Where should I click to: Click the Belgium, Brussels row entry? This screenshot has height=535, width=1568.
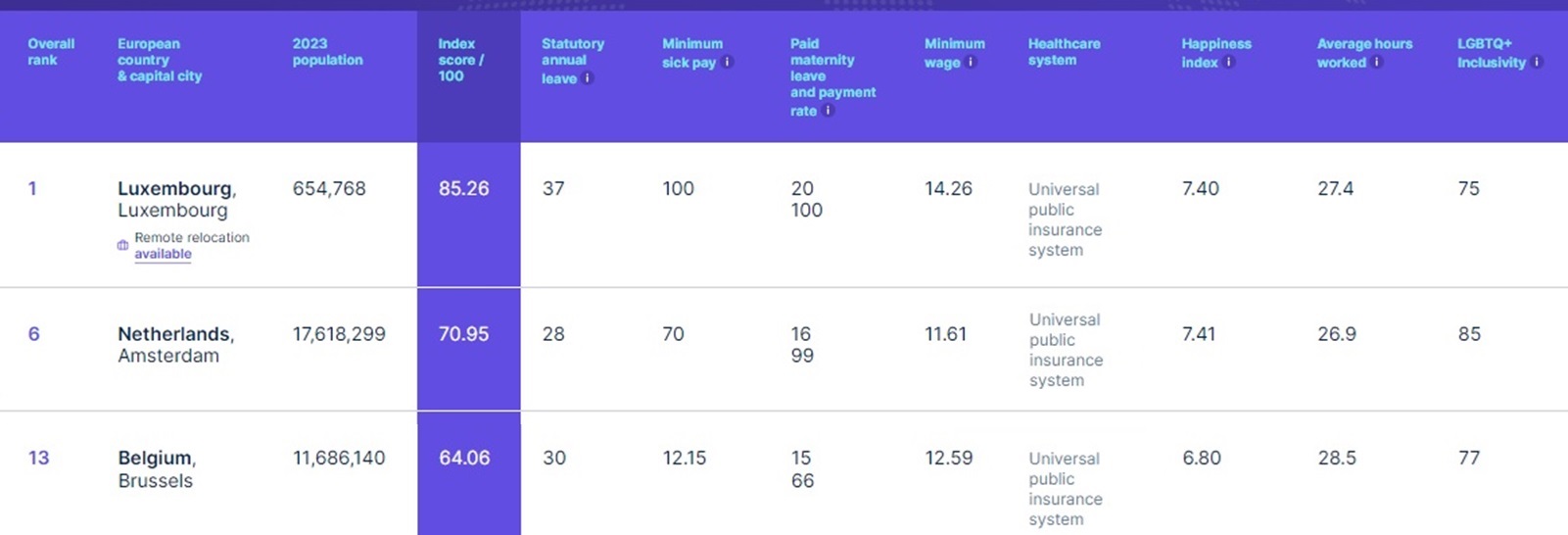pos(157,468)
